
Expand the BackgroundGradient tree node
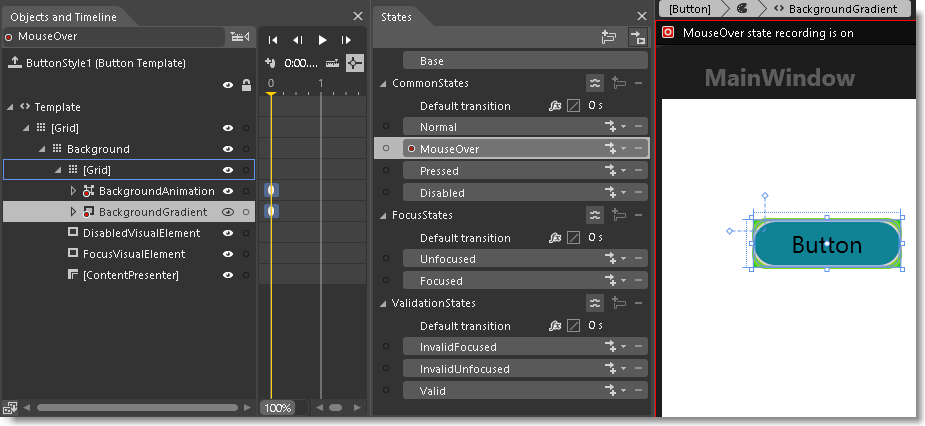click(73, 212)
